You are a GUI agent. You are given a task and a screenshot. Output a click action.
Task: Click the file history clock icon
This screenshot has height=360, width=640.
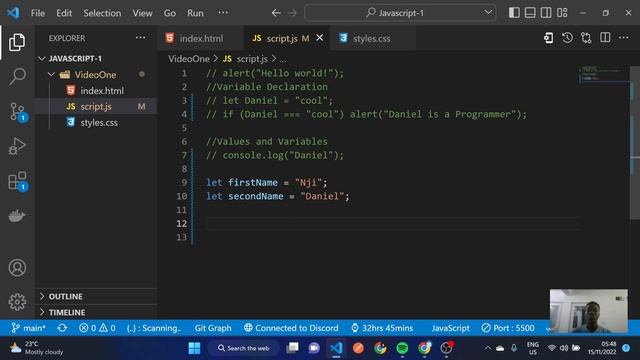(x=567, y=38)
